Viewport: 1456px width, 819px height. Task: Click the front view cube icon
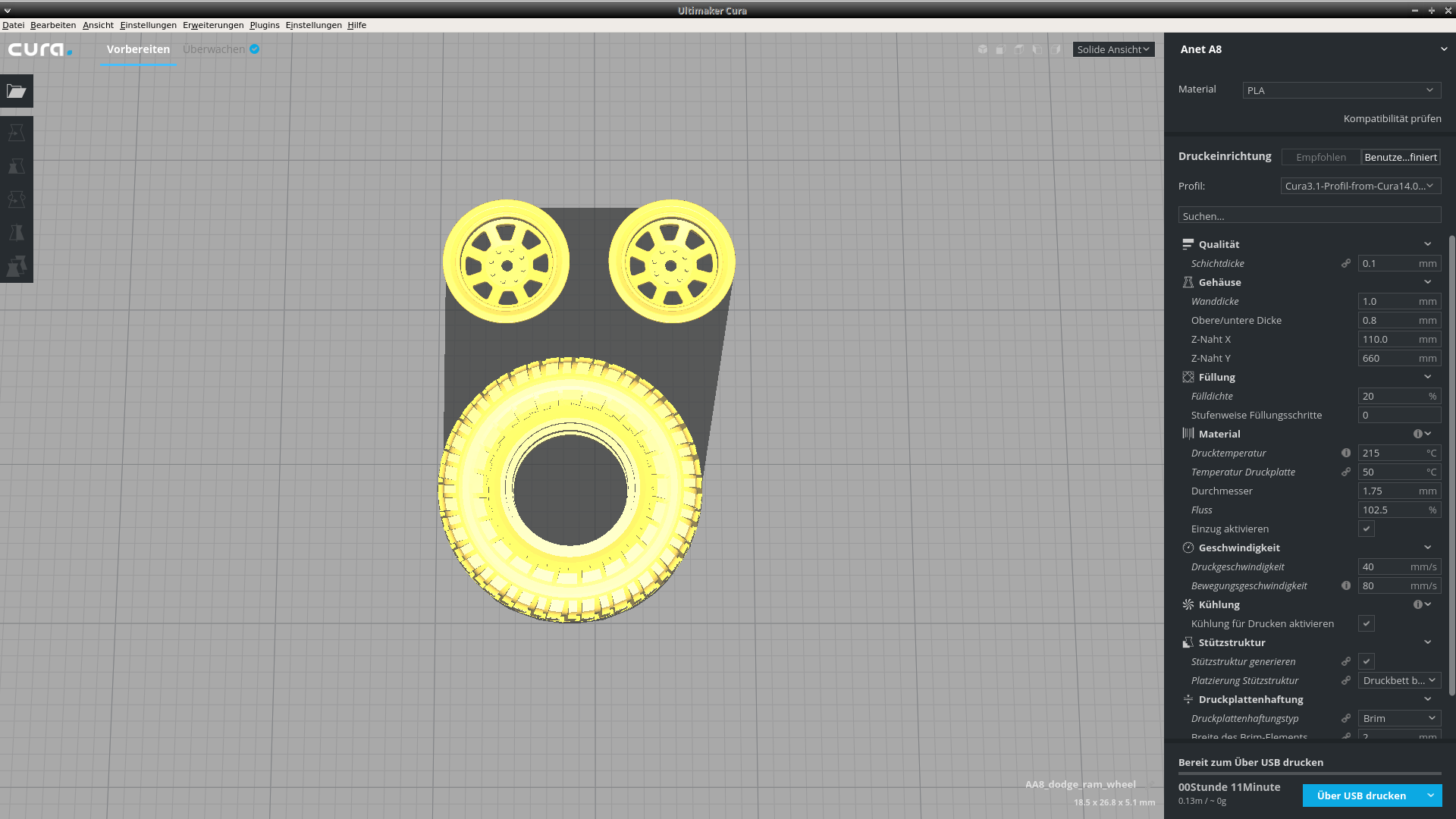[x=1000, y=49]
